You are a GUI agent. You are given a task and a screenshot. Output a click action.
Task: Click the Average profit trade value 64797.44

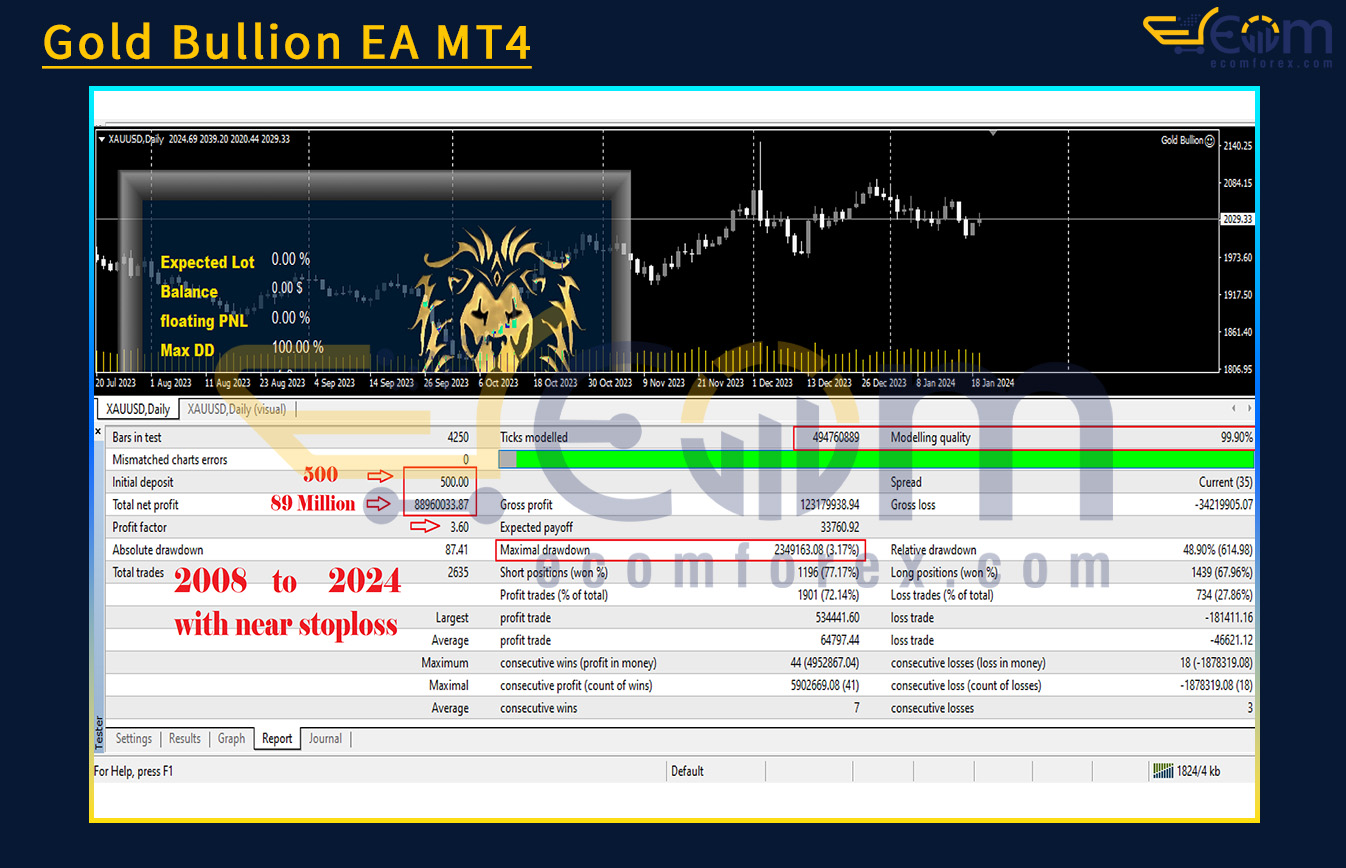pyautogui.click(x=840, y=640)
